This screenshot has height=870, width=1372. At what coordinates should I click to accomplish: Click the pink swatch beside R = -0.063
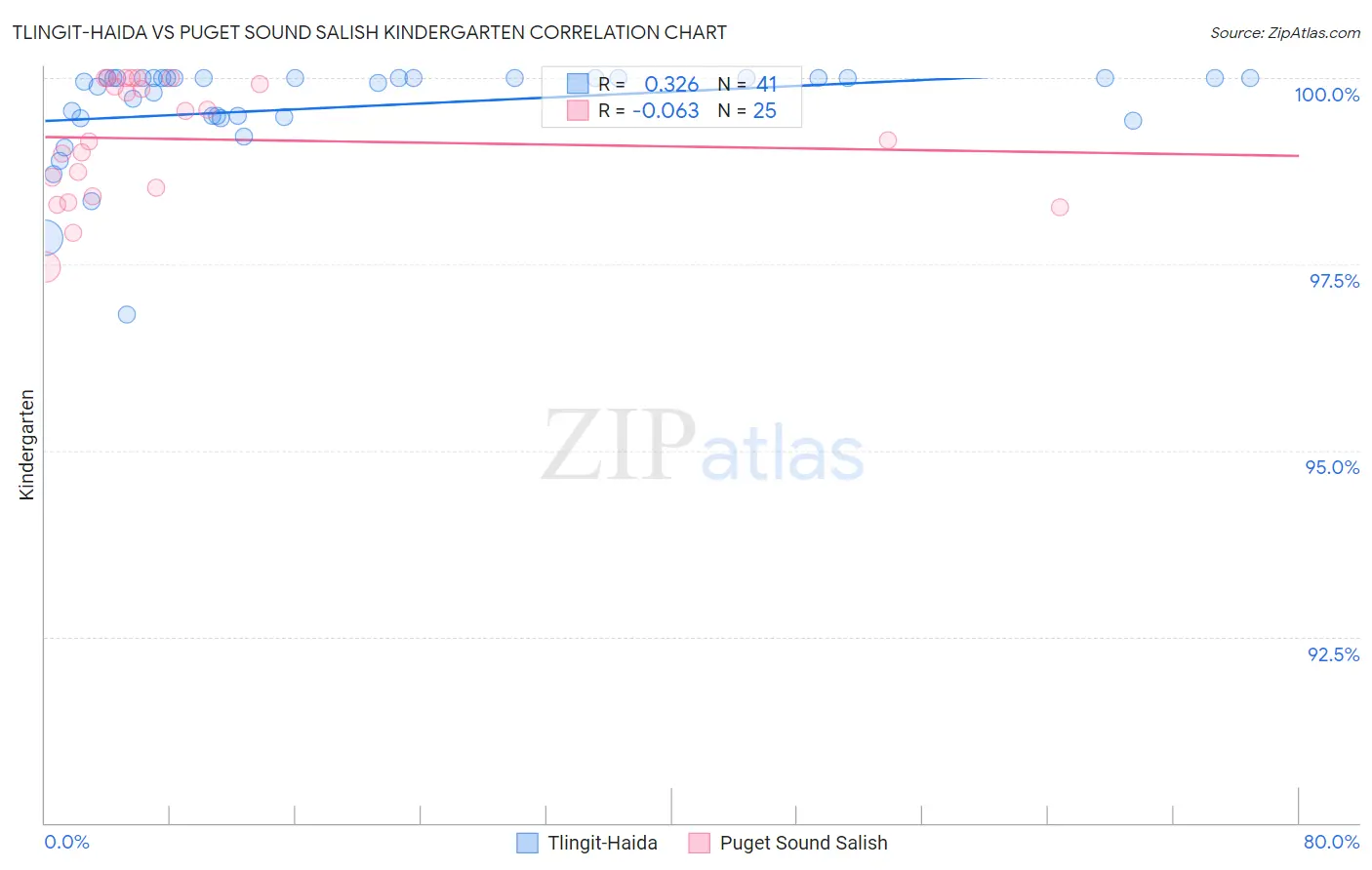[x=578, y=111]
